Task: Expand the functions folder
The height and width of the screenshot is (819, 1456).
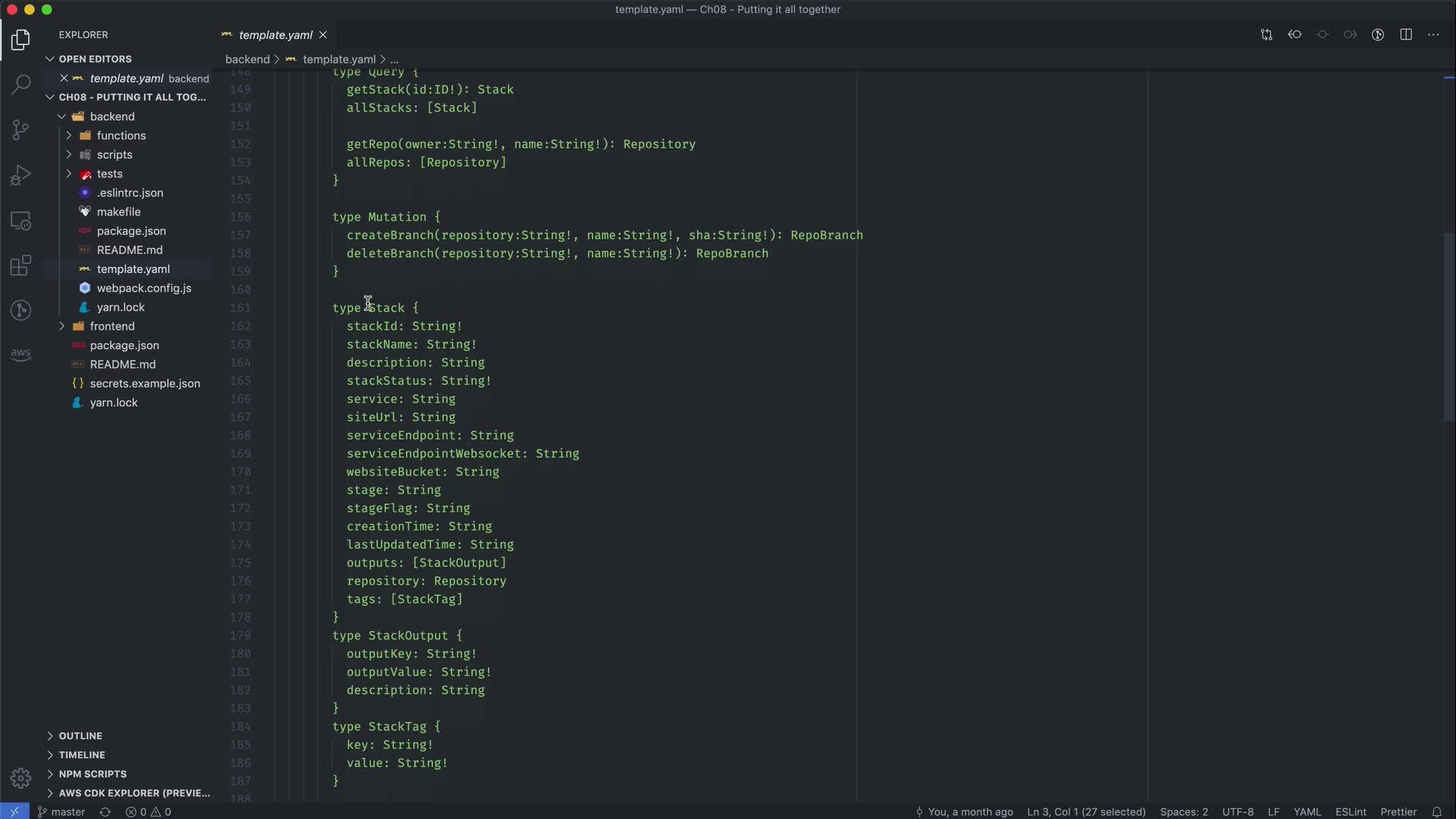Action: pos(121,136)
